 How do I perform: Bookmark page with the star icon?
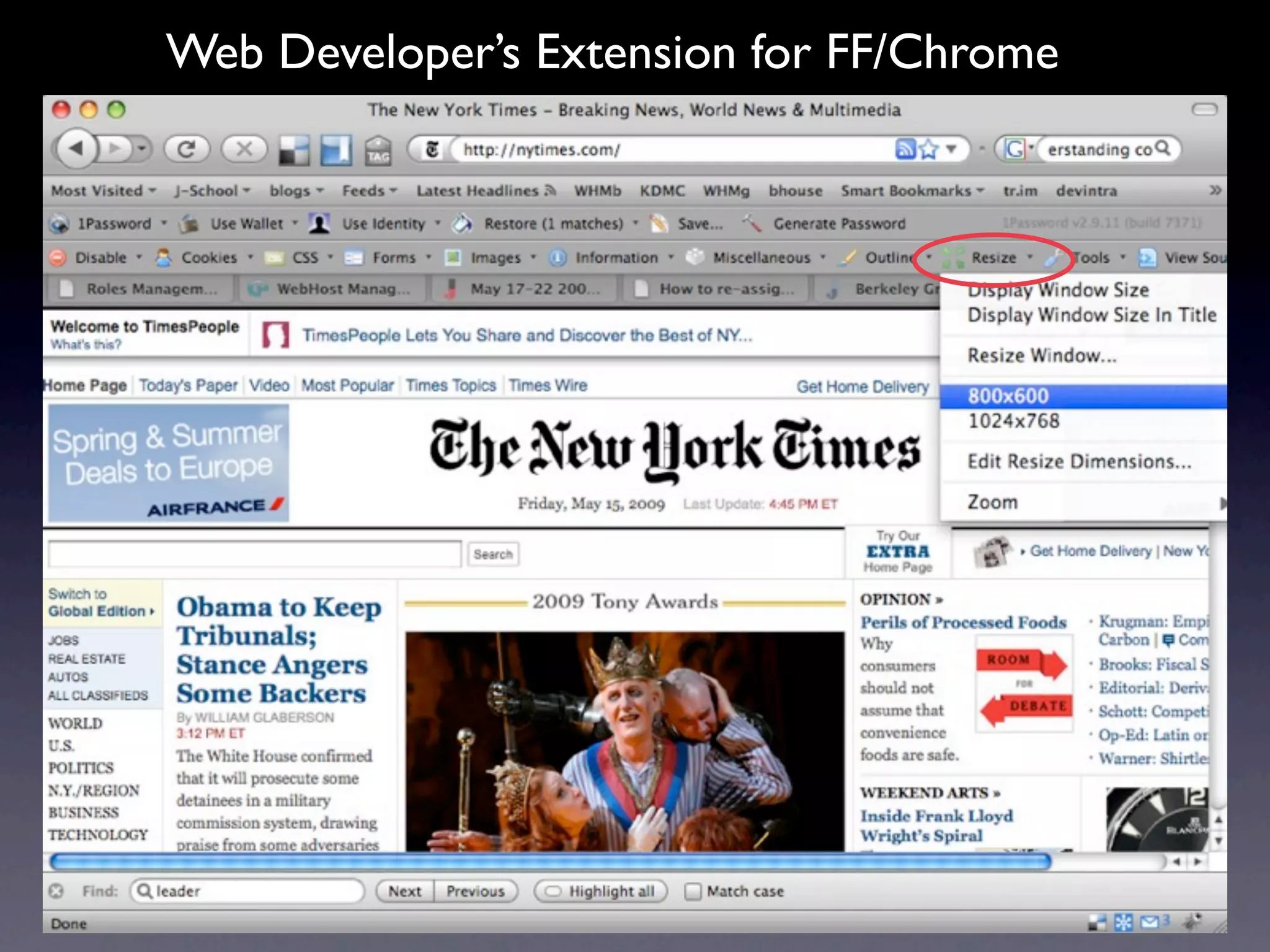[x=928, y=149]
